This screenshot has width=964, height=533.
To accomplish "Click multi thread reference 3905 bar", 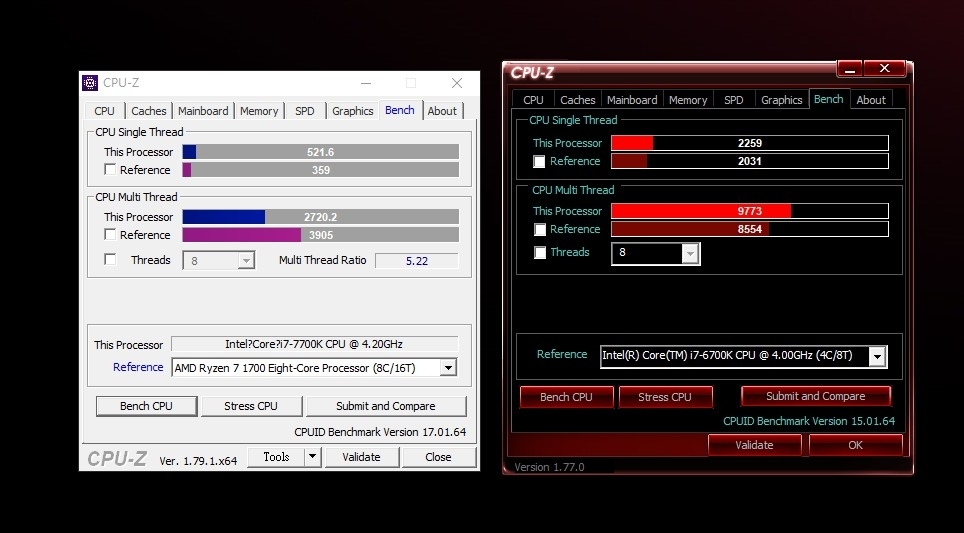I will tap(321, 235).
